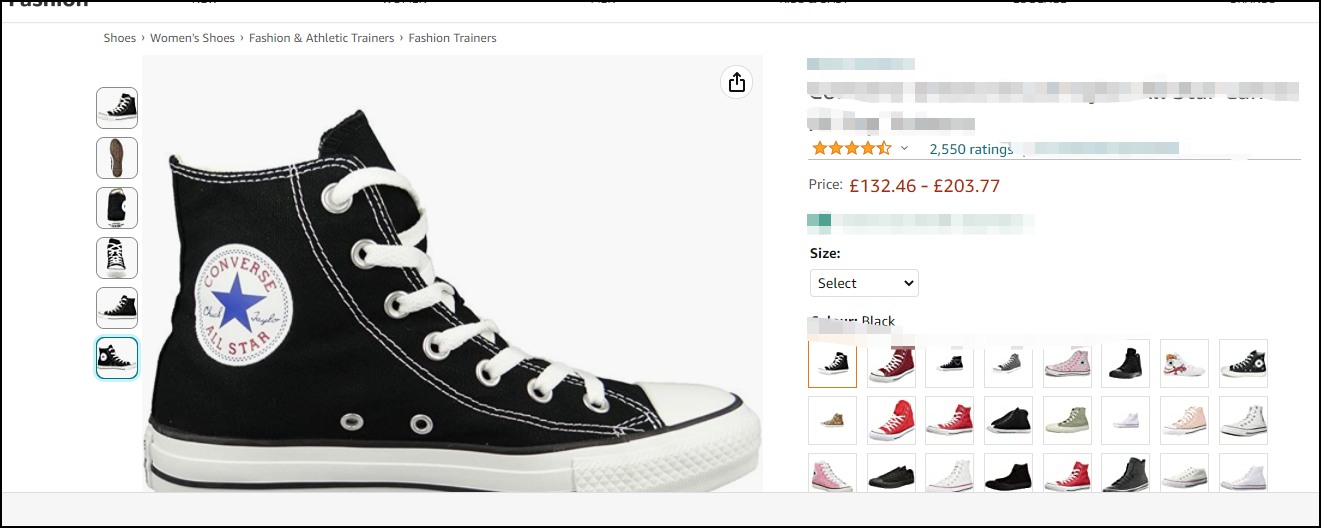
Task: Pick the pink high-top swatch in first row
Action: click(x=1067, y=364)
